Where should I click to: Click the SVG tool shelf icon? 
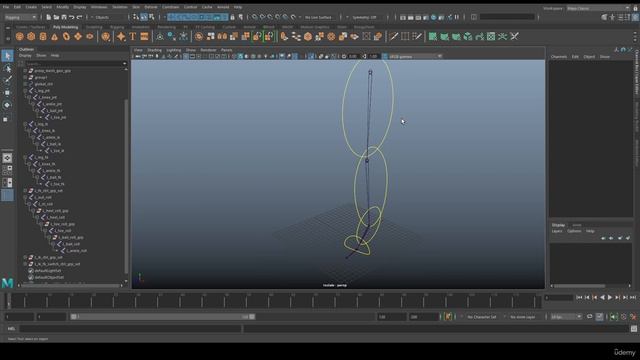point(144,37)
